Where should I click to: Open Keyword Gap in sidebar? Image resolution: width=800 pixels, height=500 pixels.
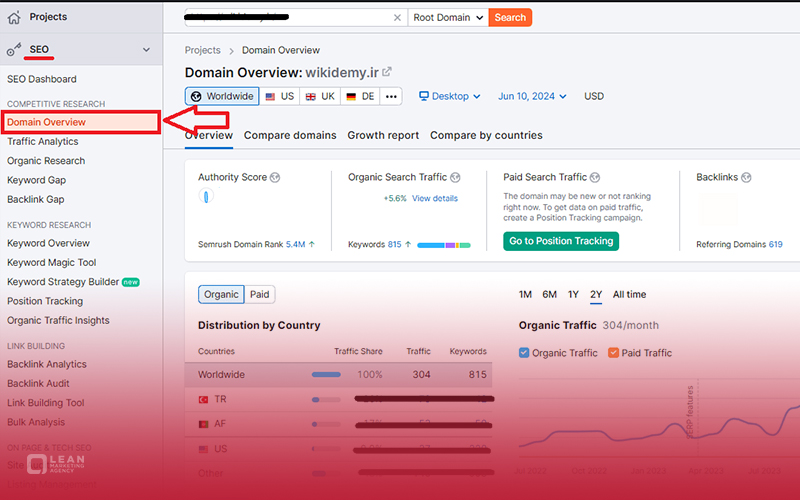pos(36,180)
